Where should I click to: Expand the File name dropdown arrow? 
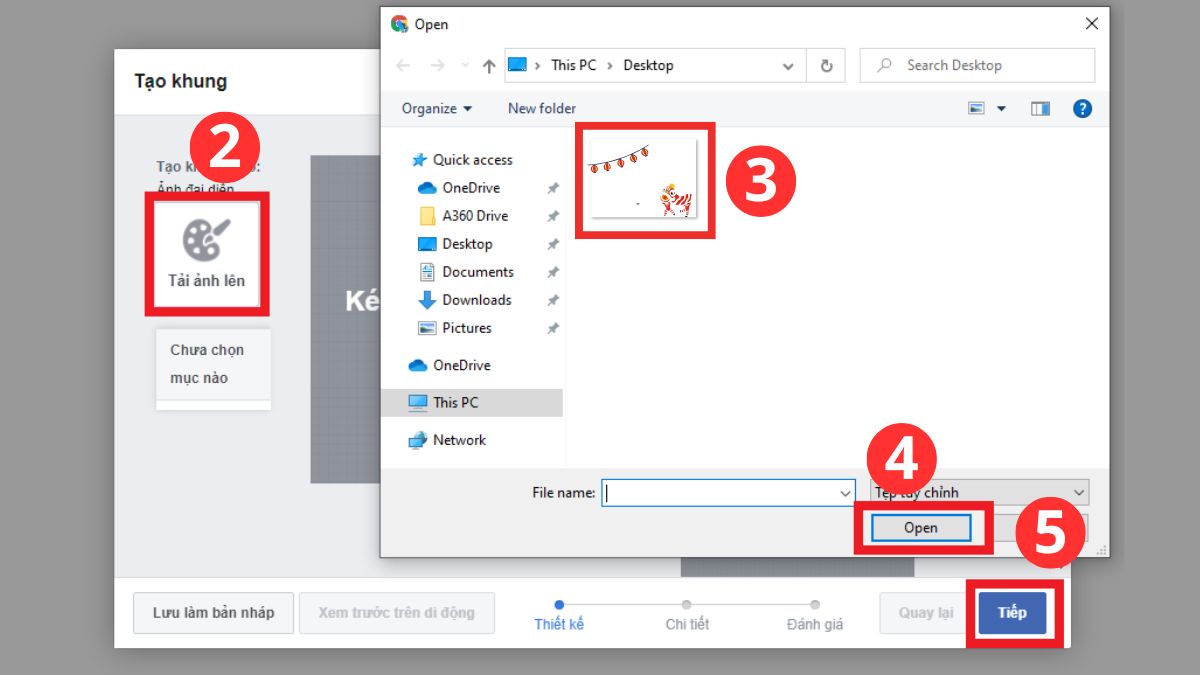click(843, 492)
